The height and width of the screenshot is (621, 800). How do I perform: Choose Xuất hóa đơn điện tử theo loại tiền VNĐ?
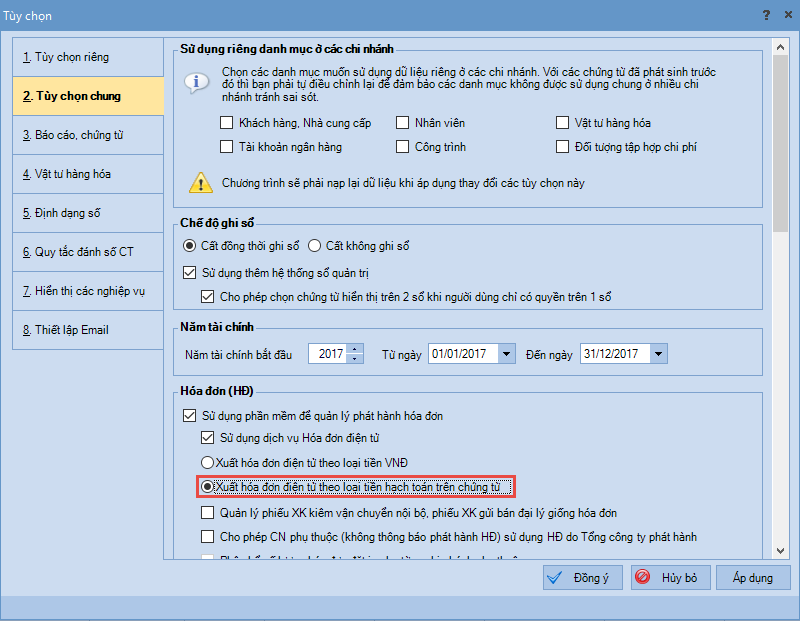(x=208, y=463)
